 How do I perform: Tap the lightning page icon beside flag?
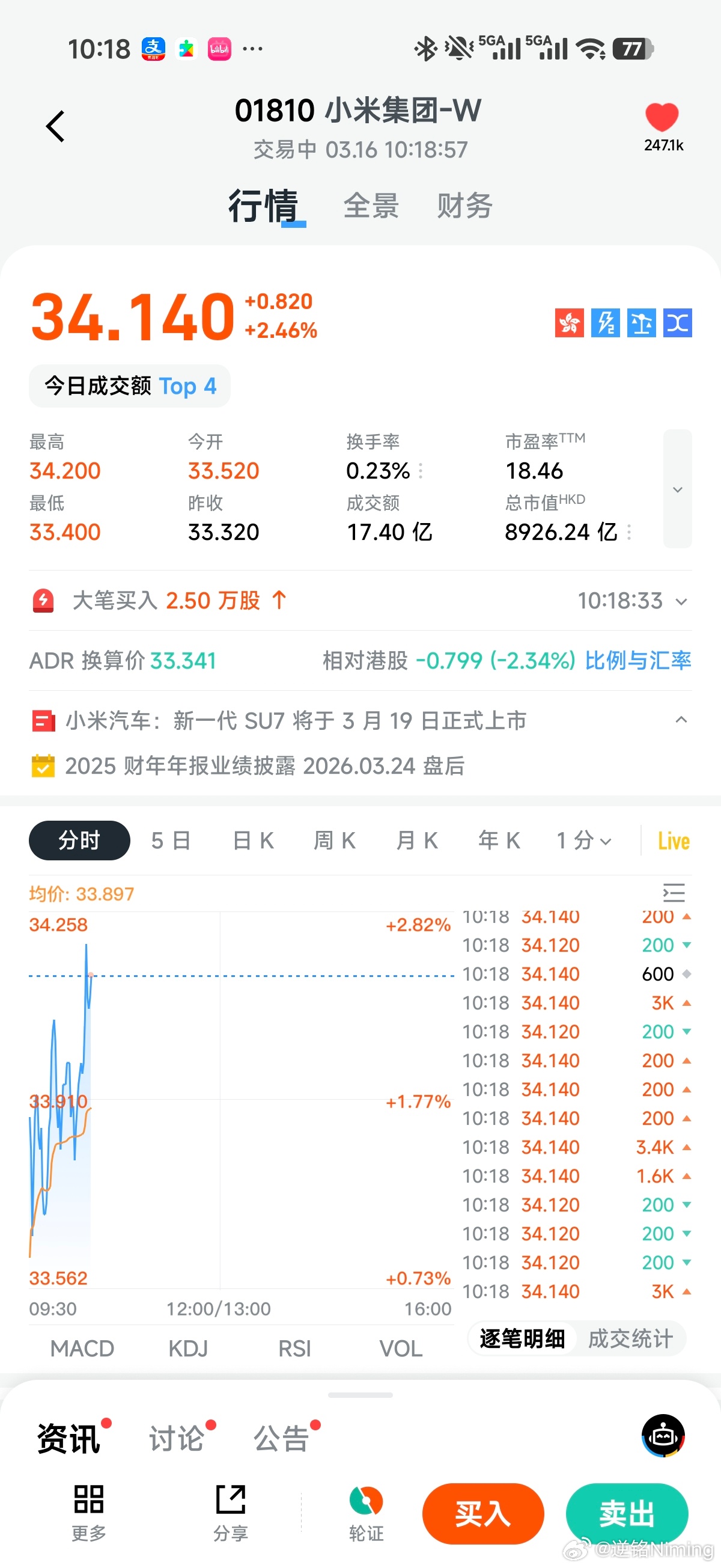[606, 323]
